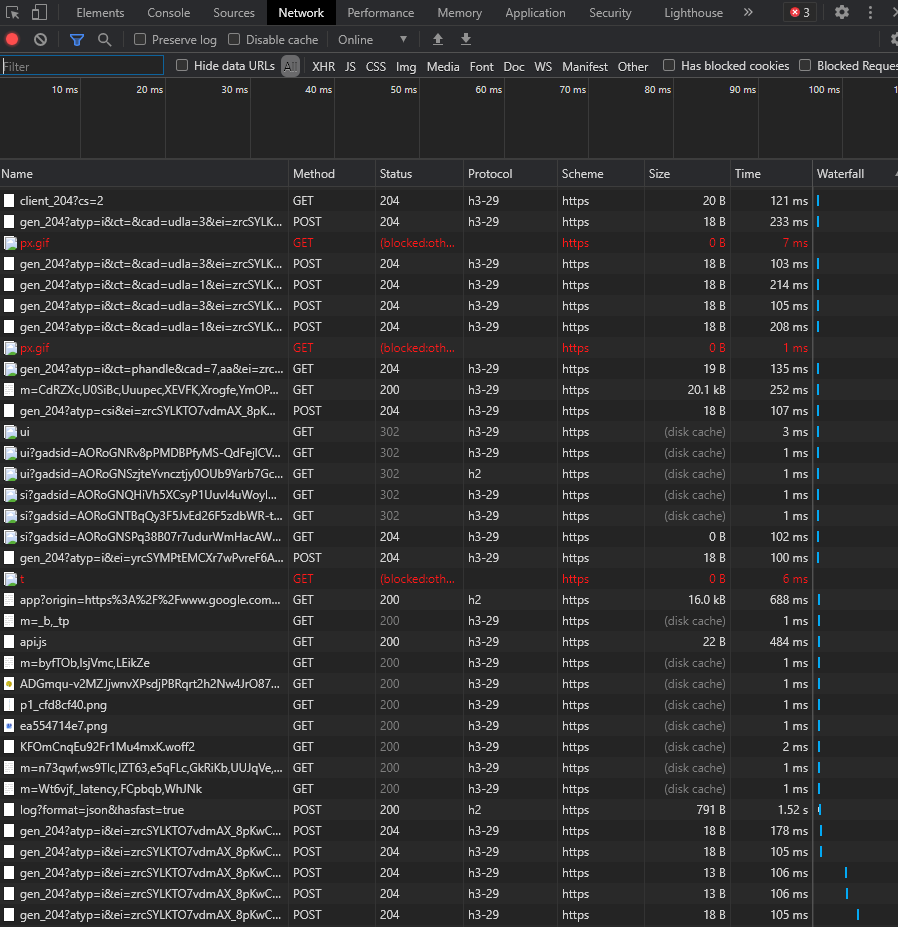Check Blocked Requests checkbox
898x927 pixels.
tap(805, 65)
